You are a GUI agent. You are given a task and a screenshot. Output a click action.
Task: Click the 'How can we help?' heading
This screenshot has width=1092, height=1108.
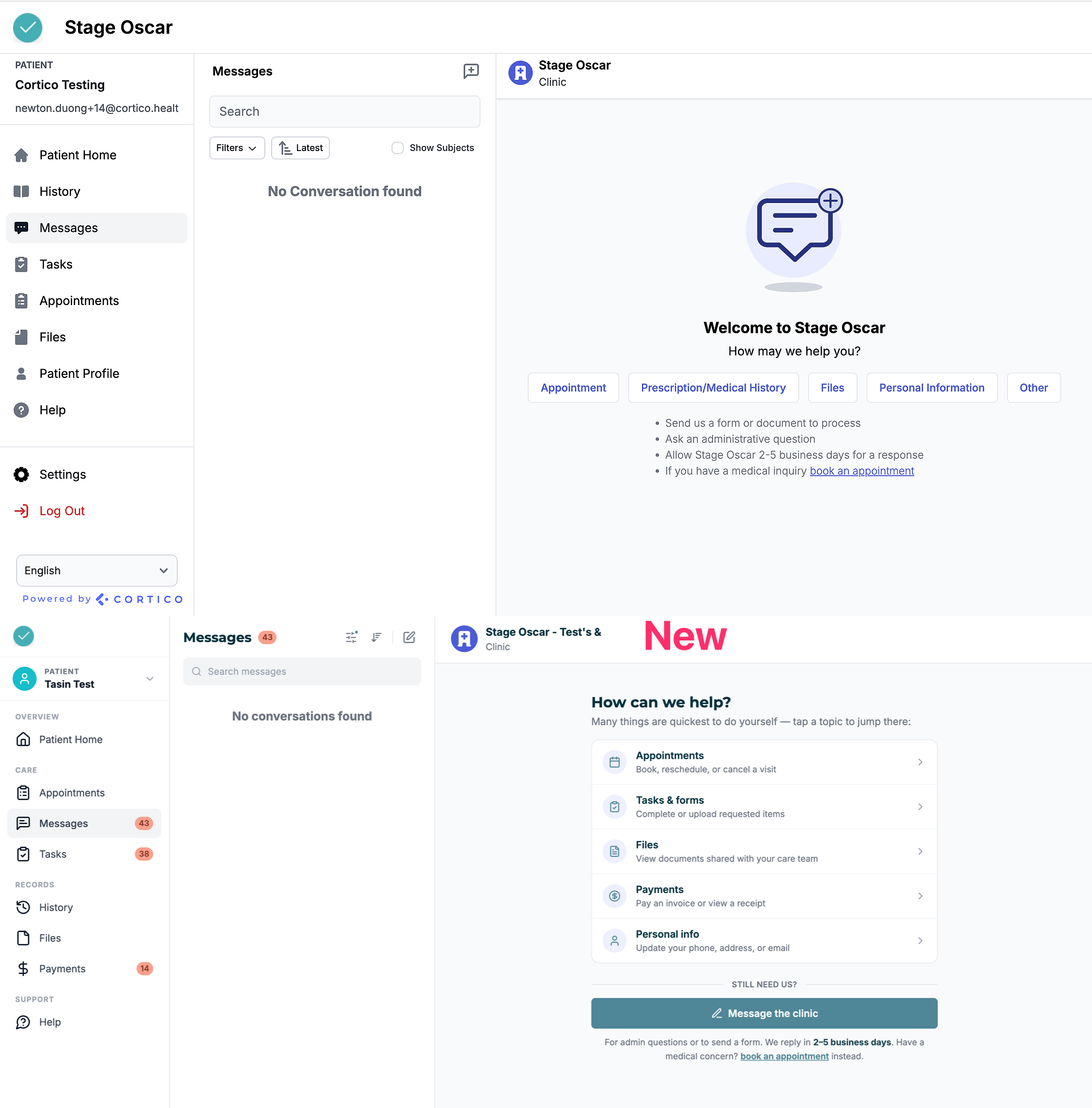click(x=661, y=703)
